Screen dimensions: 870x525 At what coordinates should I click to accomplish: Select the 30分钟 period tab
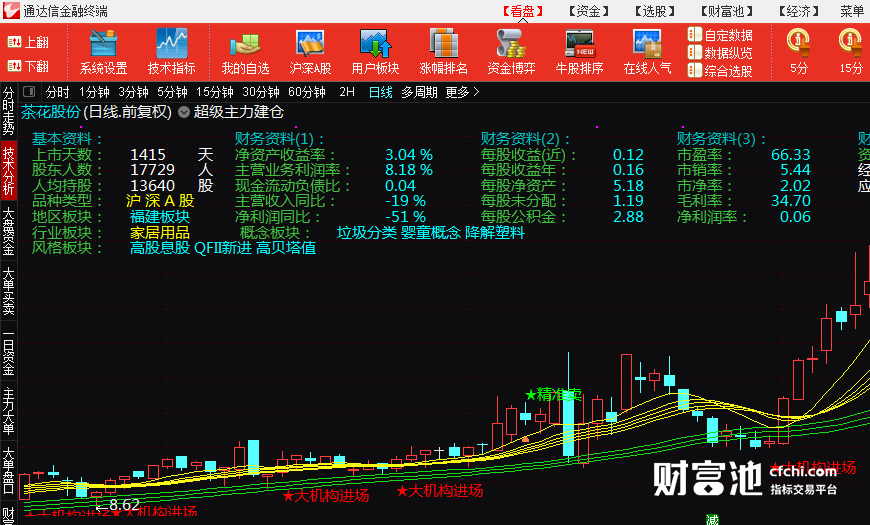261,92
